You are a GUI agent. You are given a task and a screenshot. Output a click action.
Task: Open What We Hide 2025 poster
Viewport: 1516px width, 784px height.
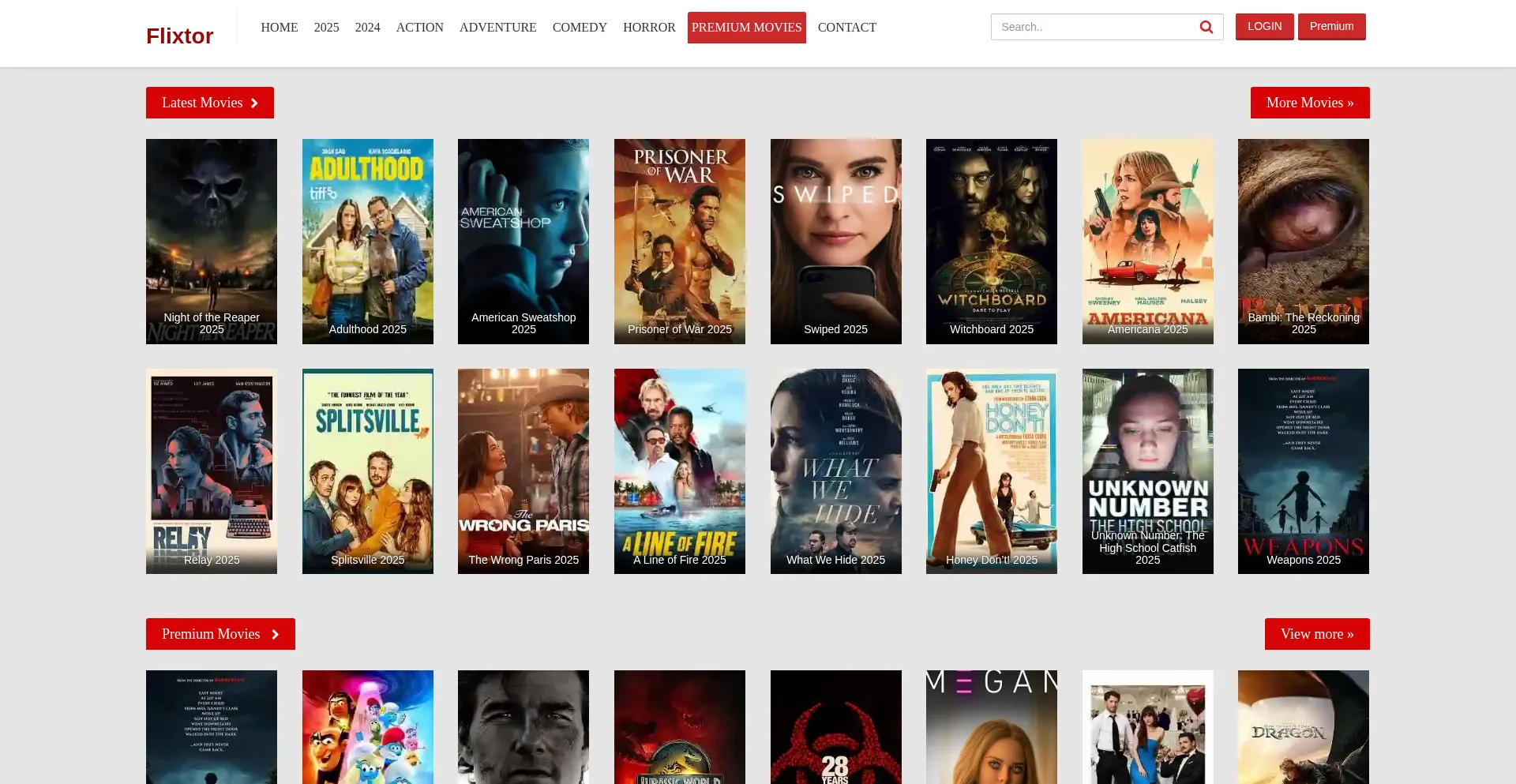[x=836, y=471]
